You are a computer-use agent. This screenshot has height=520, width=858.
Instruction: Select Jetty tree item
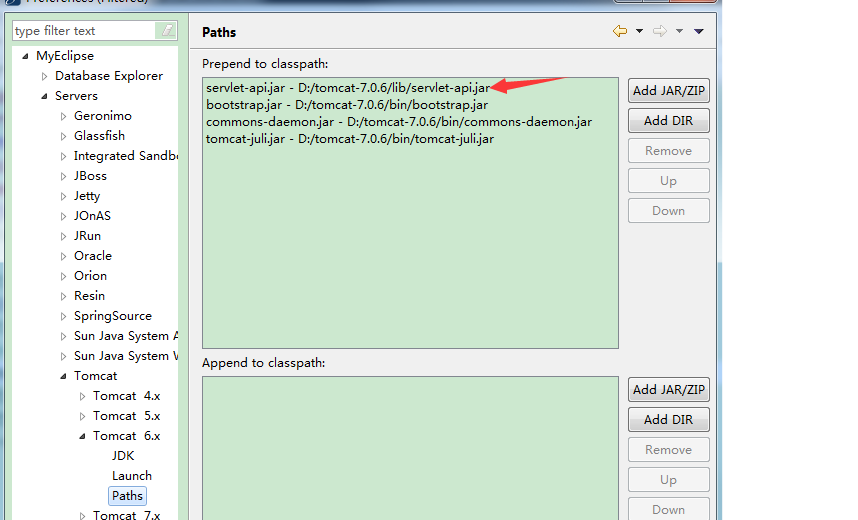click(x=87, y=196)
